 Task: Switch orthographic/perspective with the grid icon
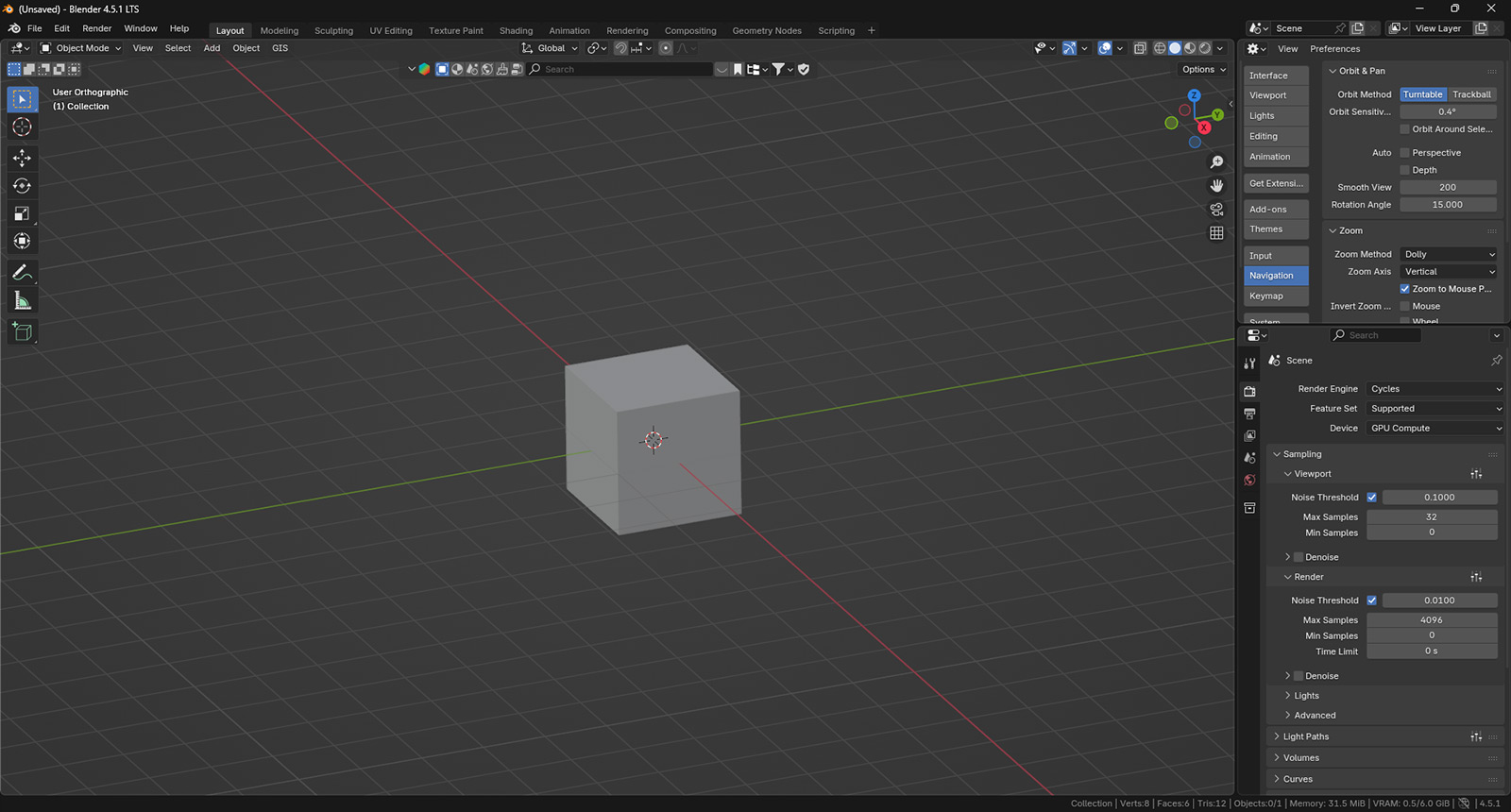coord(1216,233)
